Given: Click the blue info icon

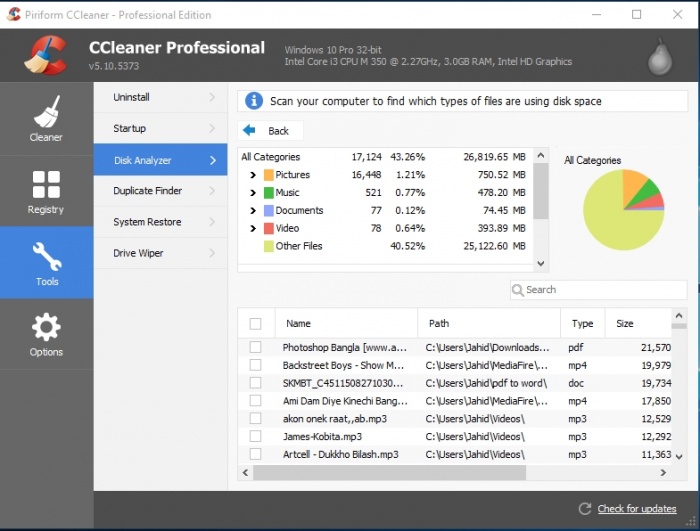Looking at the screenshot, I should coord(254,101).
